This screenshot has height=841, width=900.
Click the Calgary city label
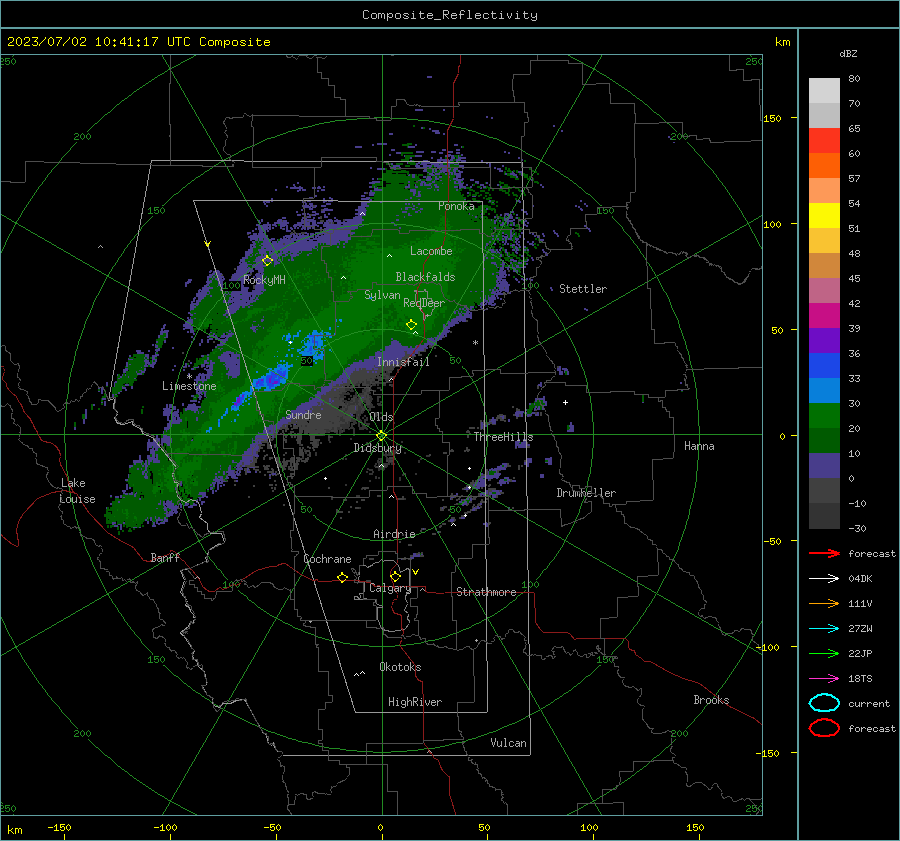tap(390, 588)
